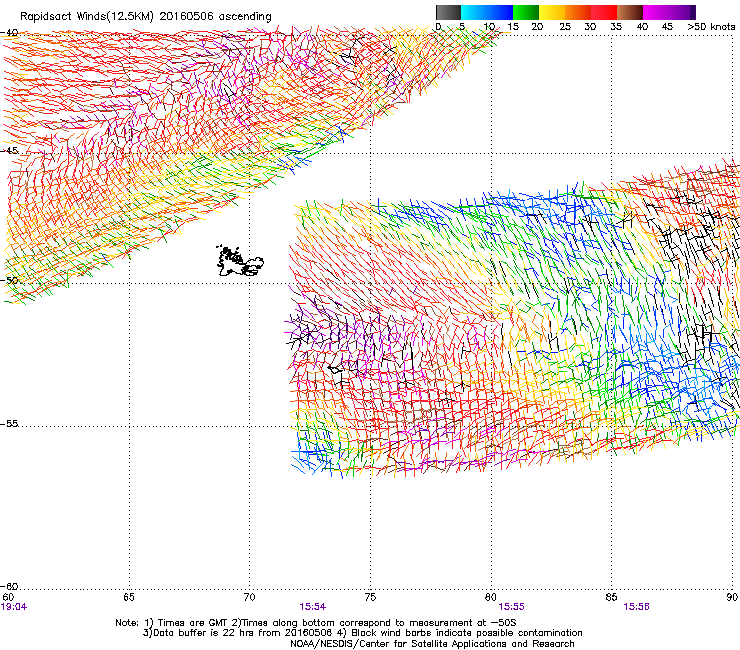This screenshot has height=650, width=740.
Task: Click the '-55' latitude label
Action: [x=9, y=423]
